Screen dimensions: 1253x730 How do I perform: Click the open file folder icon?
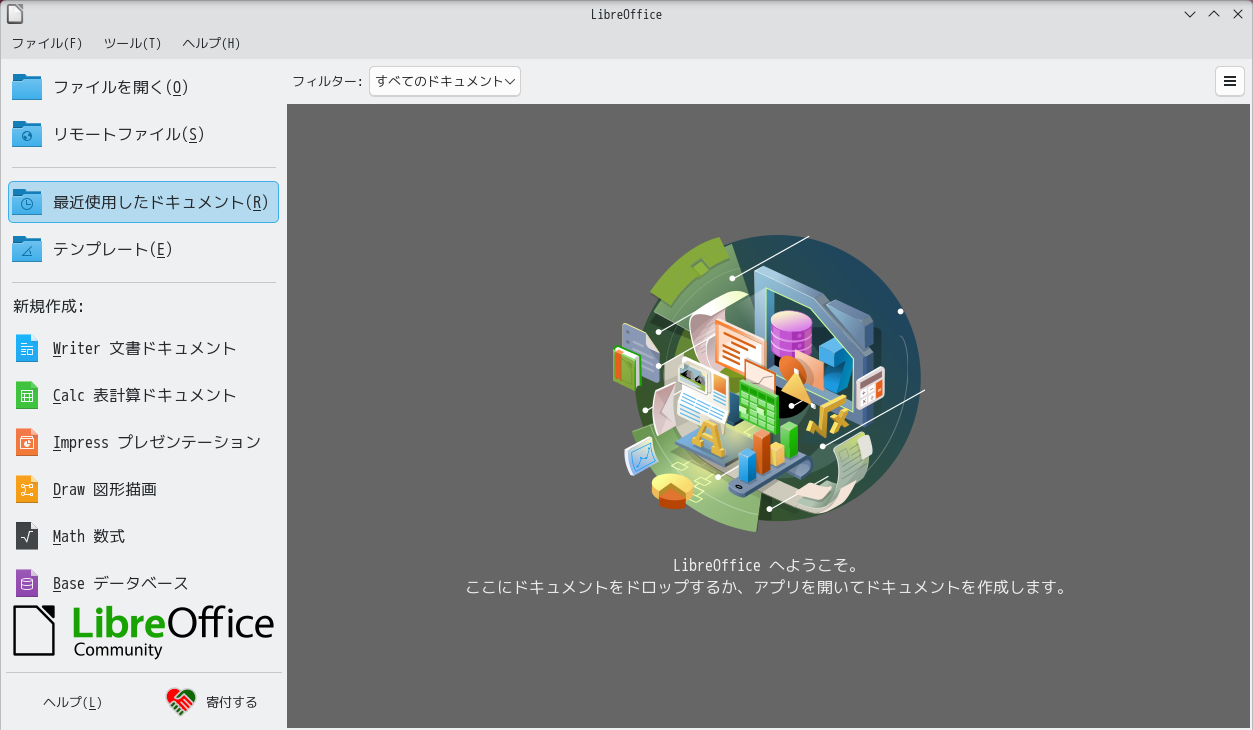point(26,87)
